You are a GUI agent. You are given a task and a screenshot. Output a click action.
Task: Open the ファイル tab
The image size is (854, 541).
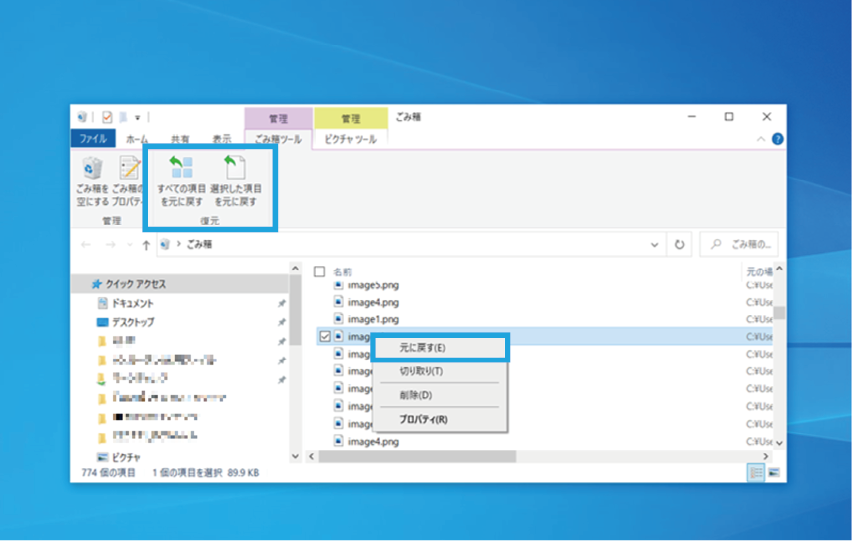pyautogui.click(x=93, y=139)
